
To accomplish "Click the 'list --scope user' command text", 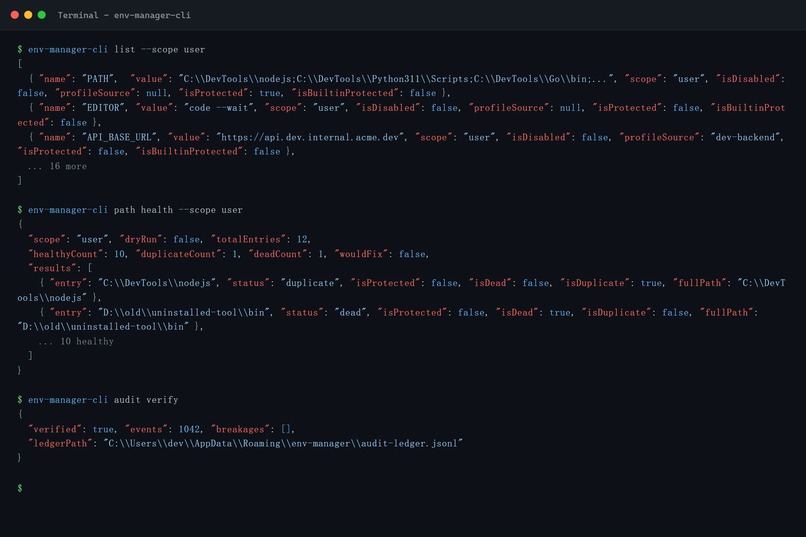I will (159, 49).
